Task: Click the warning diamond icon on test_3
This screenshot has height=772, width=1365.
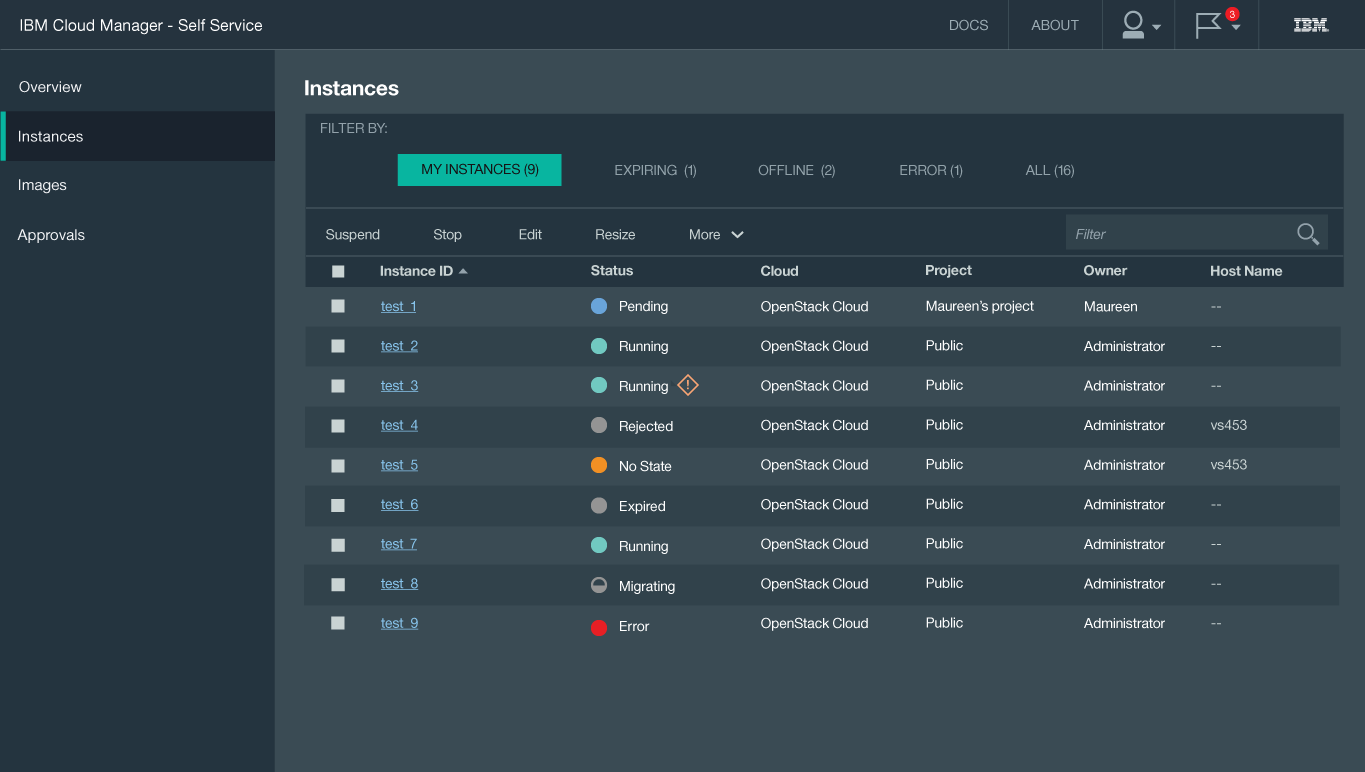Action: click(x=688, y=385)
